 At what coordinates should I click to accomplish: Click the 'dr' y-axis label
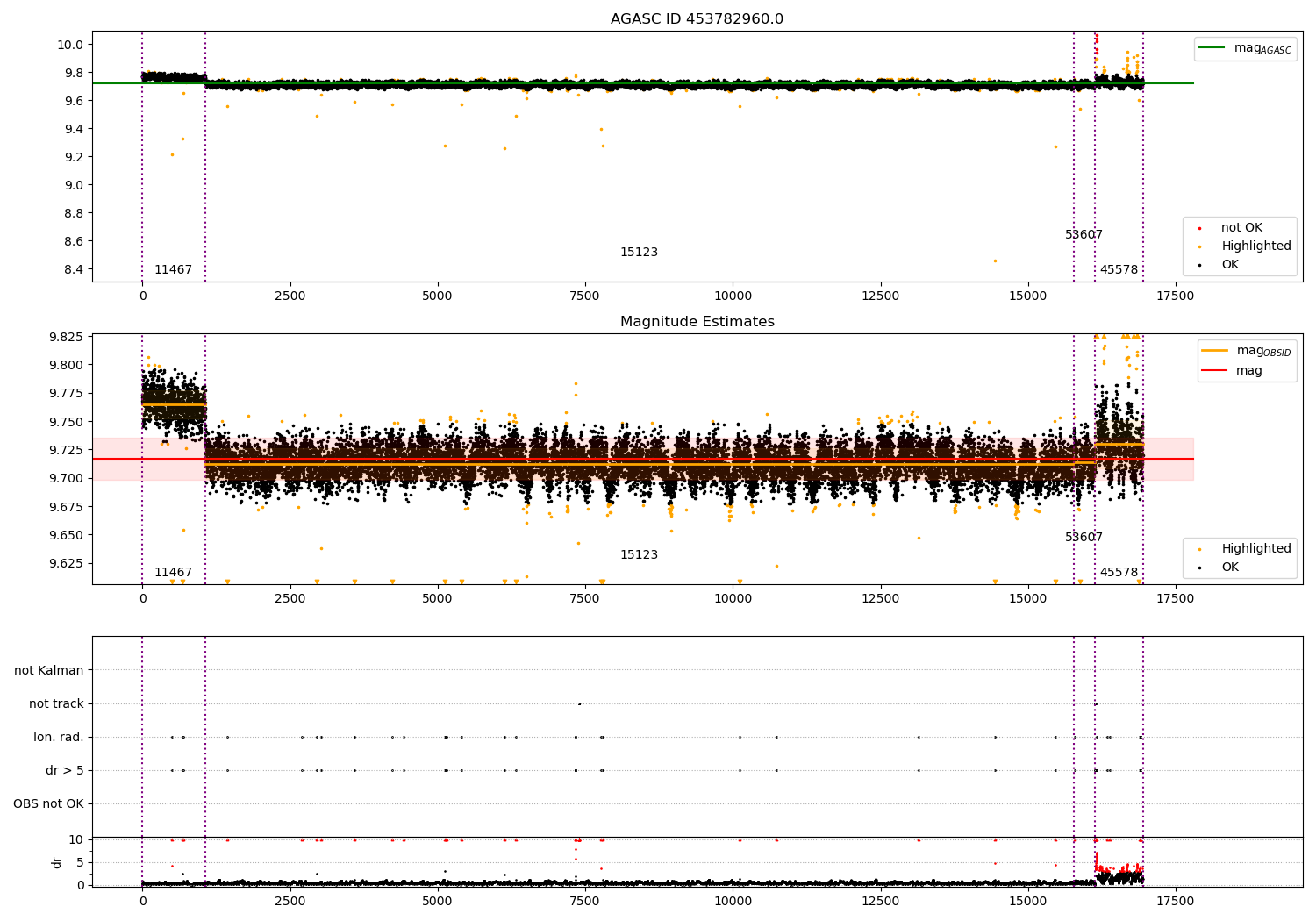57,862
